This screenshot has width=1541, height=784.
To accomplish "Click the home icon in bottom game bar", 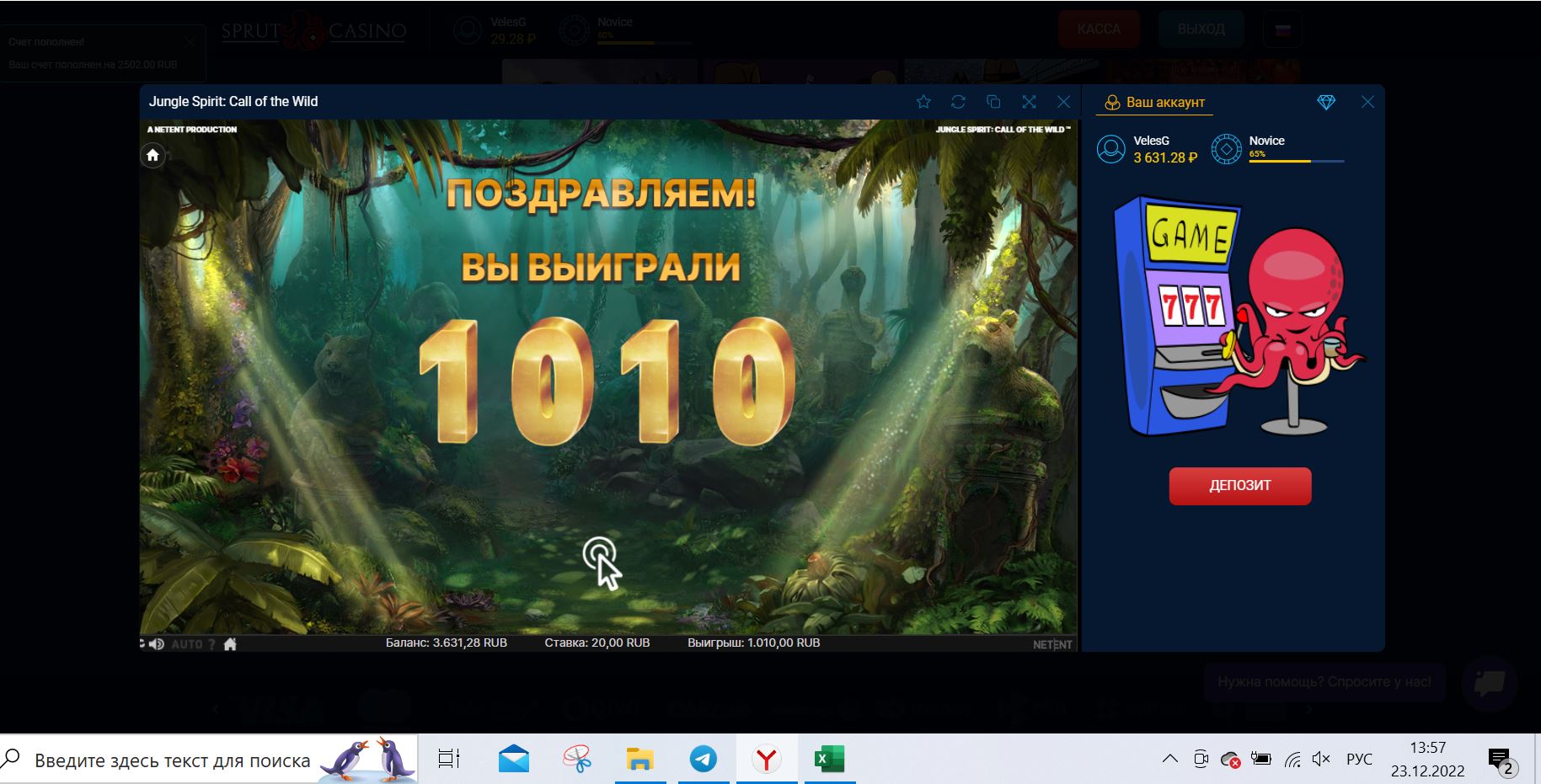I will pos(230,644).
